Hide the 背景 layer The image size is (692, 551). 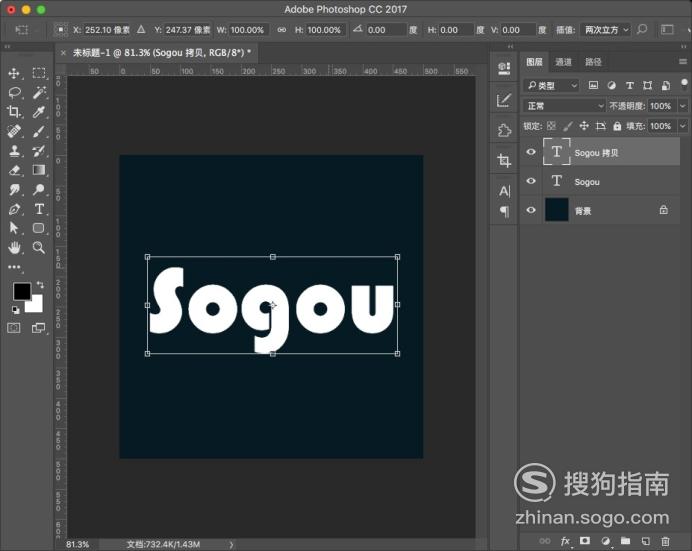[x=531, y=210]
